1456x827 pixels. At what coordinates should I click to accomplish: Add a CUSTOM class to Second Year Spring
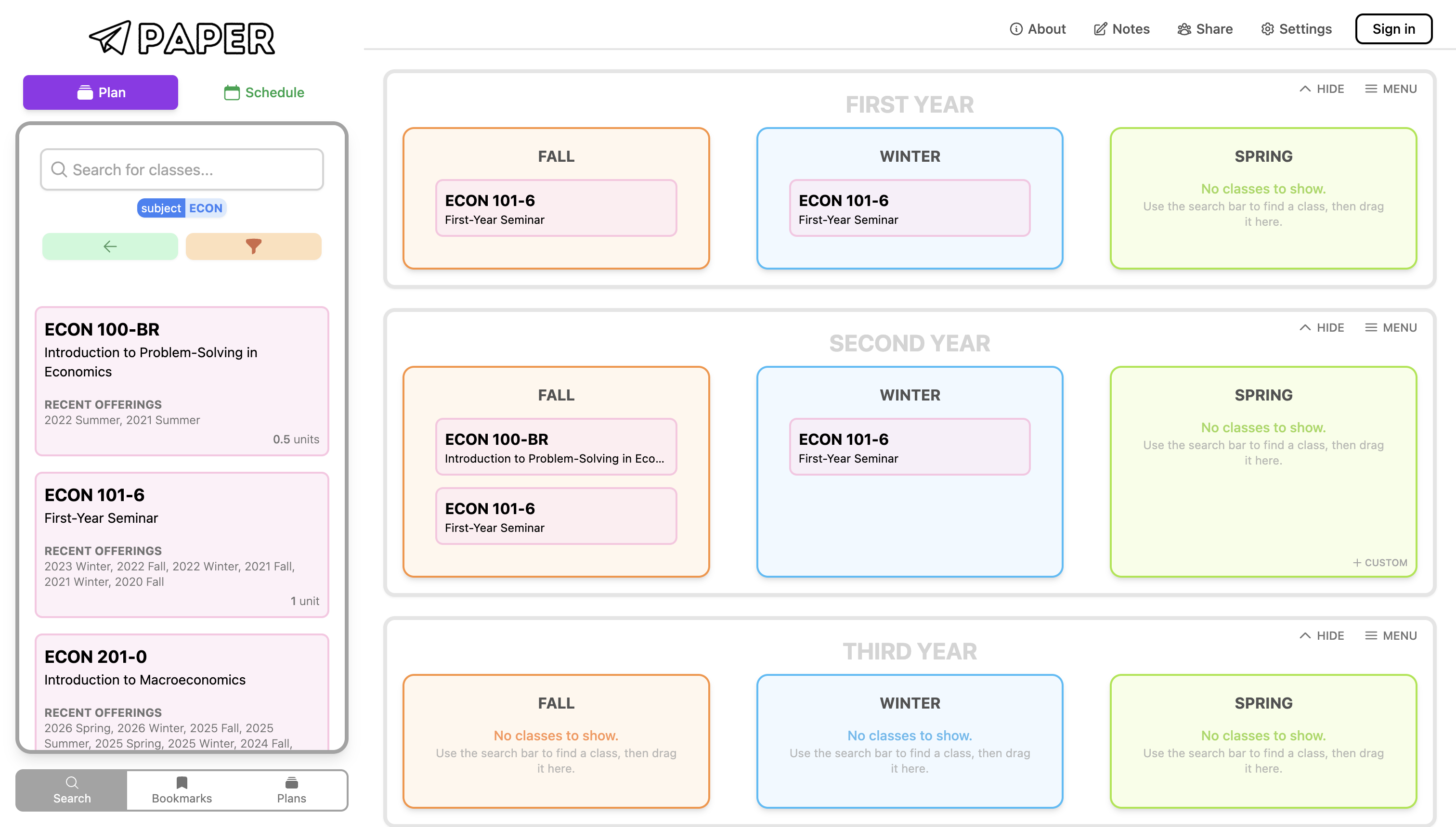click(1380, 562)
